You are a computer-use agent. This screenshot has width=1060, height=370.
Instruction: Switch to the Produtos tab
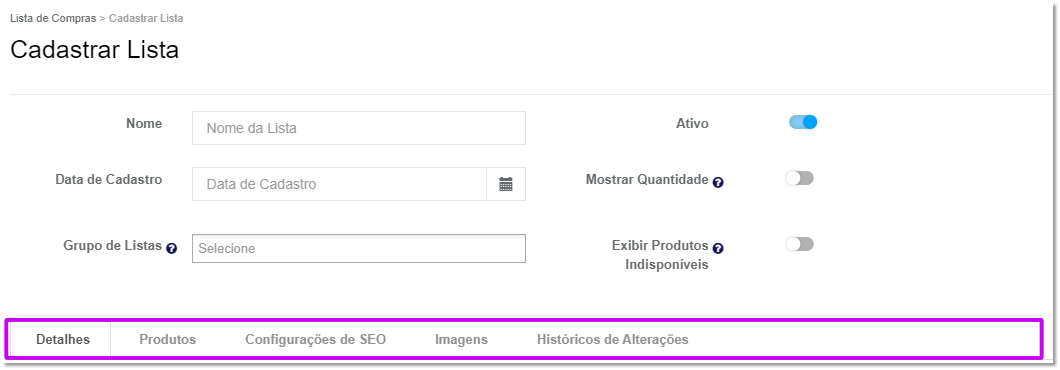click(x=168, y=340)
